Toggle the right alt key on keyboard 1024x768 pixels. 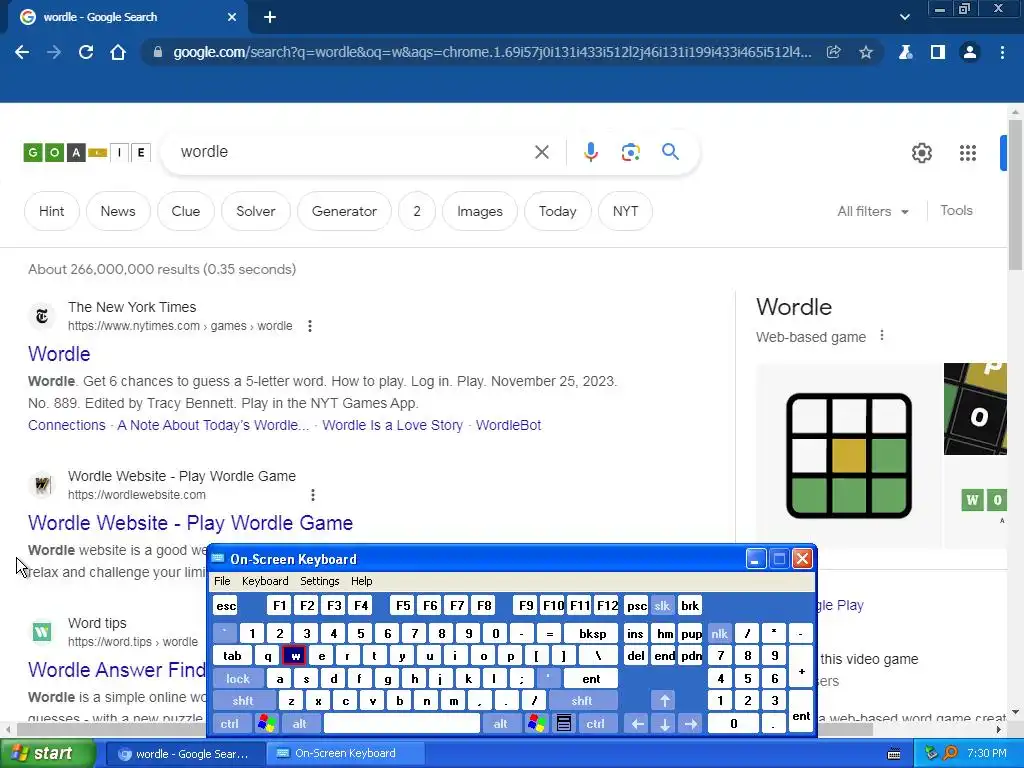tap(500, 724)
